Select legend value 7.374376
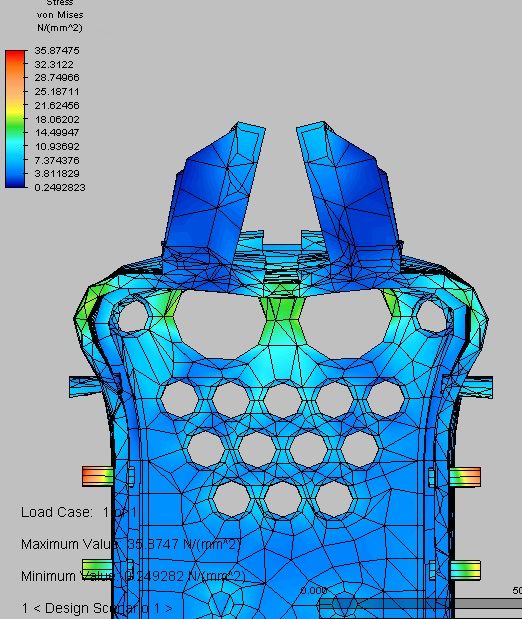Viewport: 522px width, 619px height. tap(57, 160)
